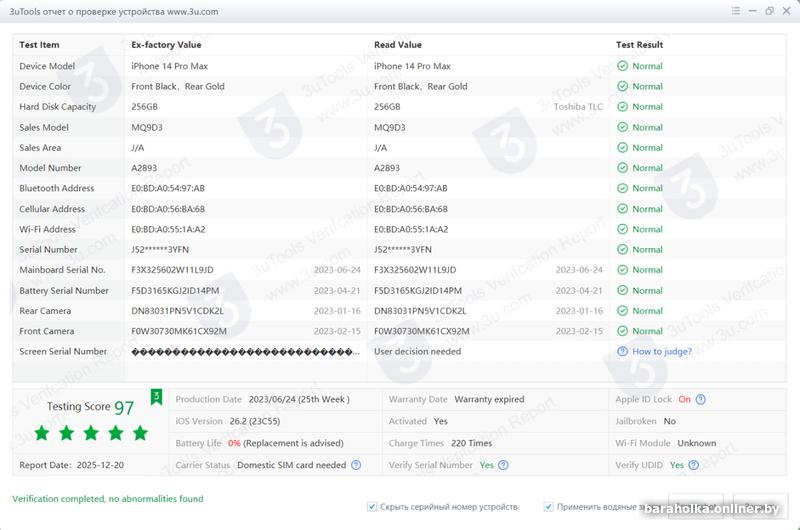The width and height of the screenshot is (800, 530).
Task: Click the question icon for Screen Serial Number
Action: point(622,351)
